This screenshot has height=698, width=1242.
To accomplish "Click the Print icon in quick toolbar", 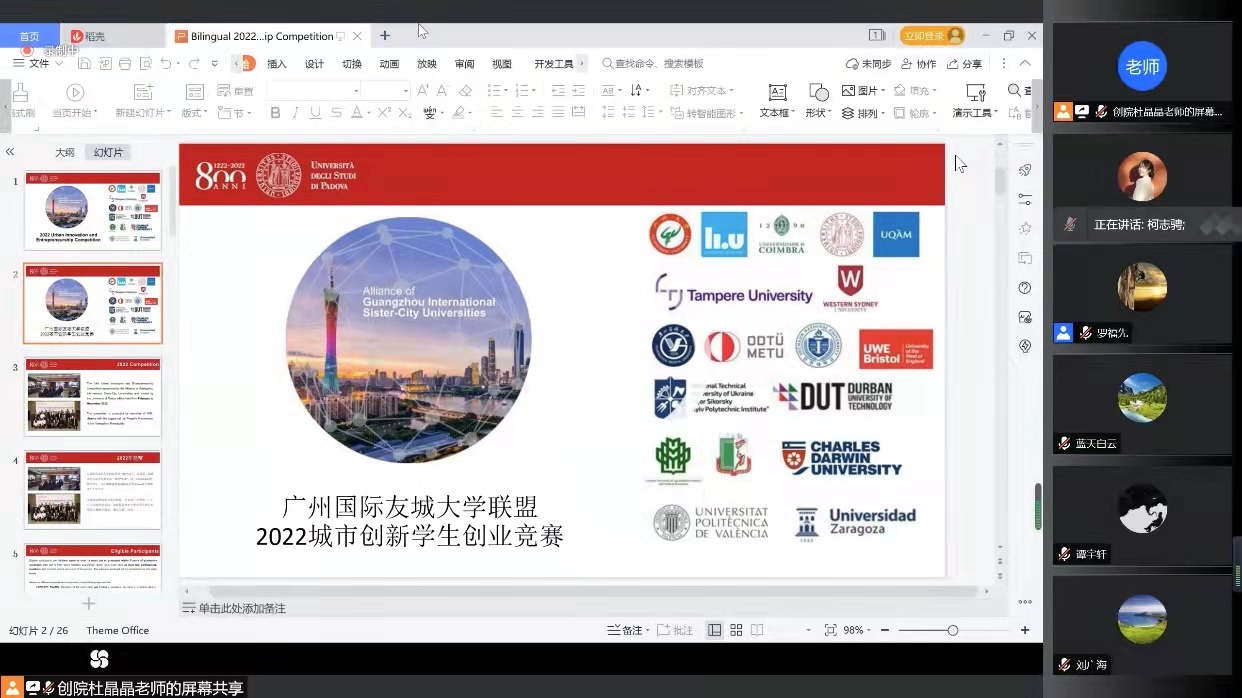I will tap(125, 64).
